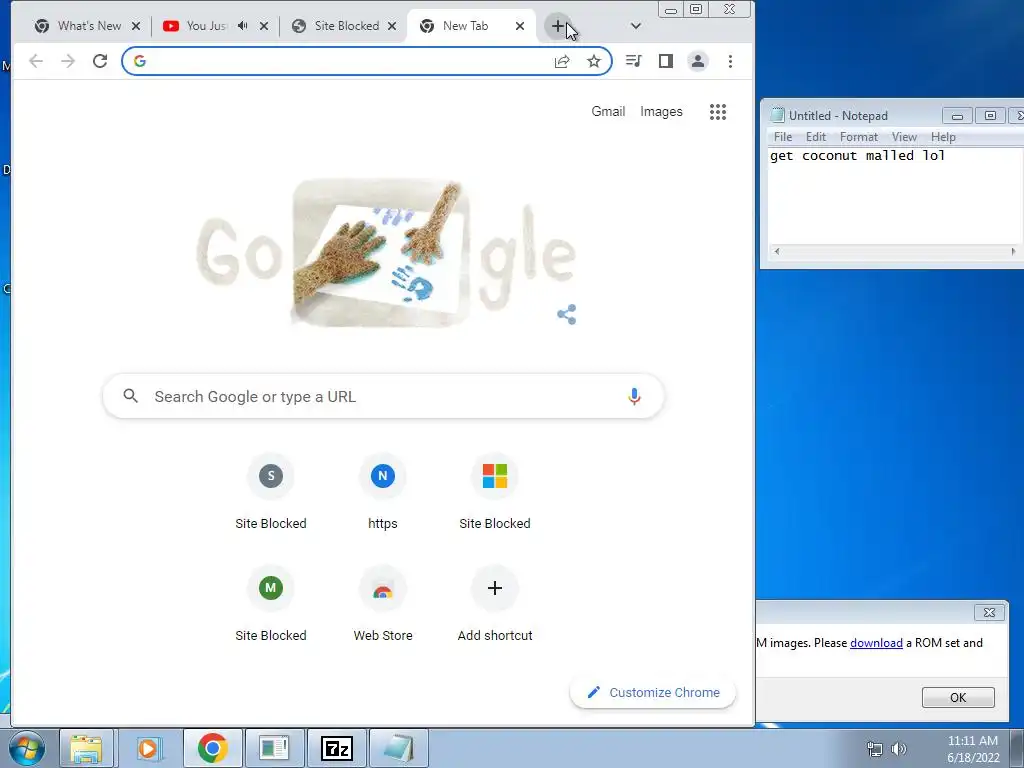Open the Notepad taskbar icon
The height and width of the screenshot is (768, 1024).
coord(399,748)
